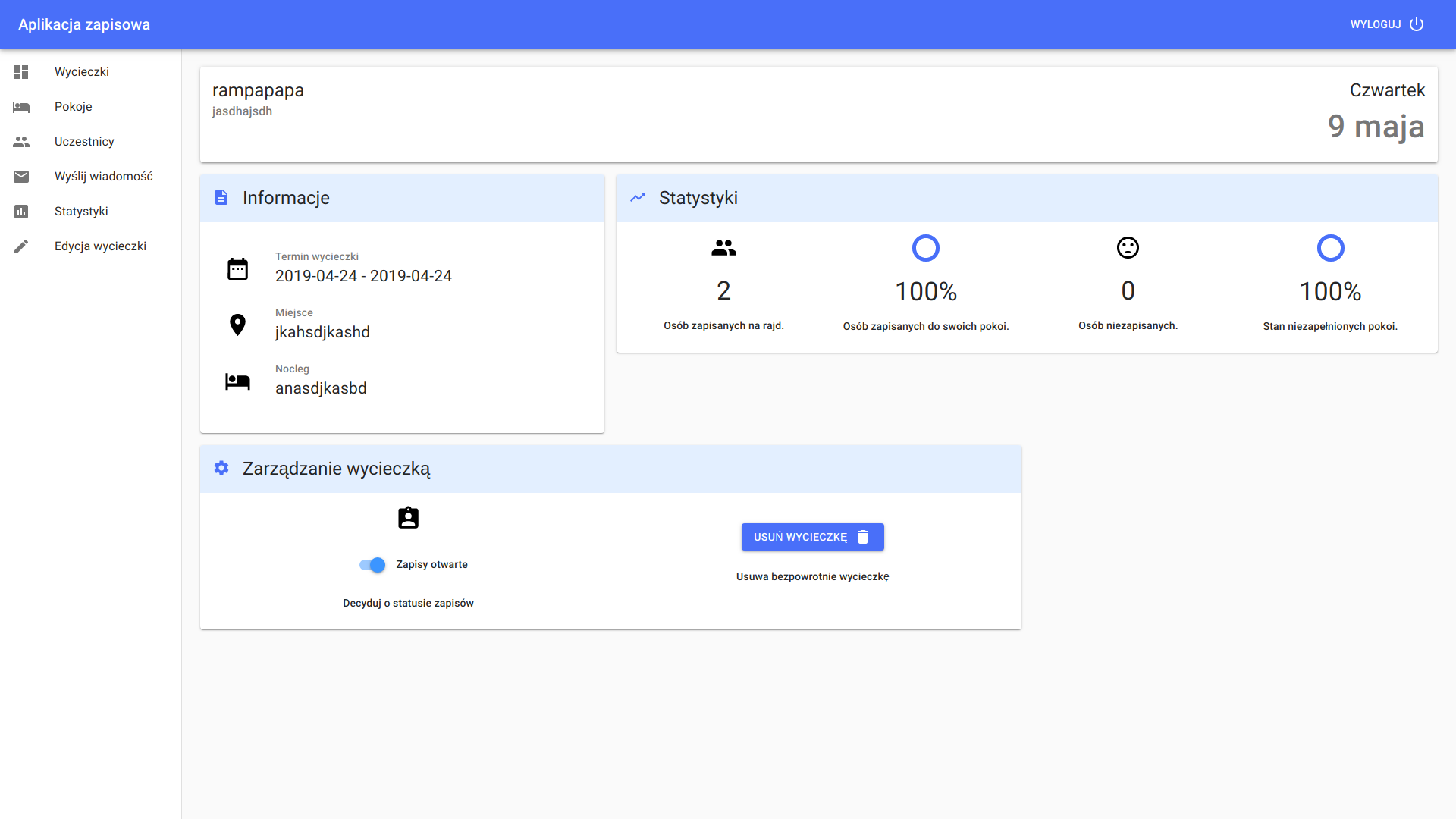This screenshot has height=819, width=1456.
Task: Open Uczestnicy from the sidebar
Action: [x=84, y=142]
